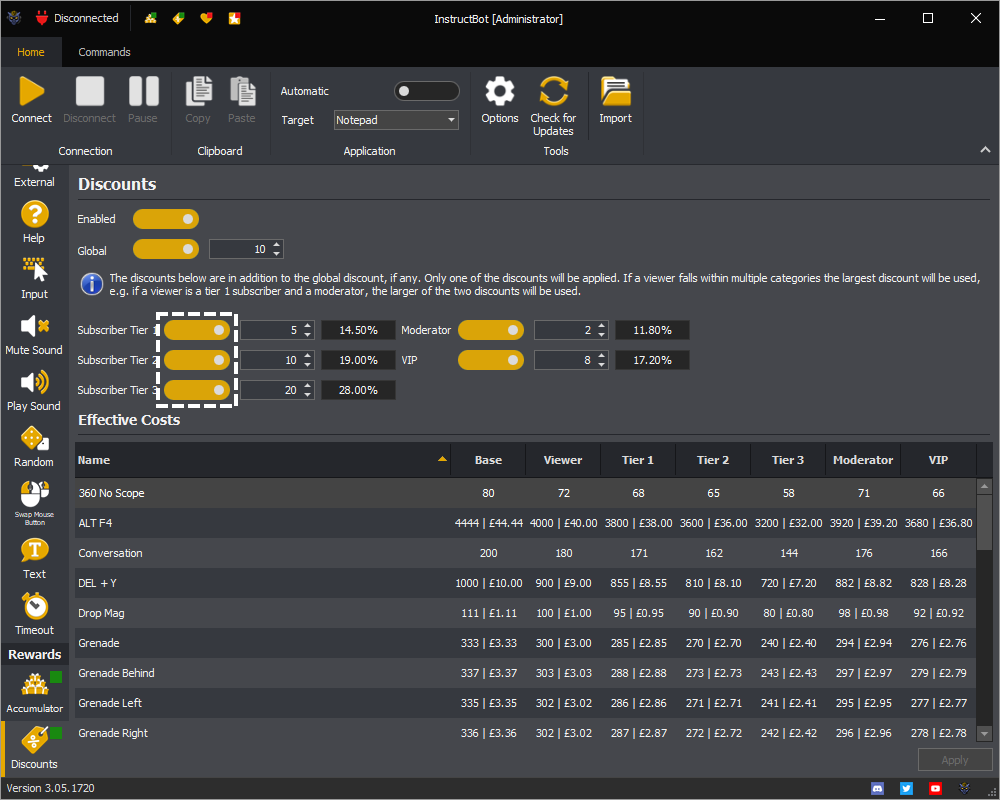The height and width of the screenshot is (800, 1000).
Task: Click Check for Updates icon
Action: point(553,91)
